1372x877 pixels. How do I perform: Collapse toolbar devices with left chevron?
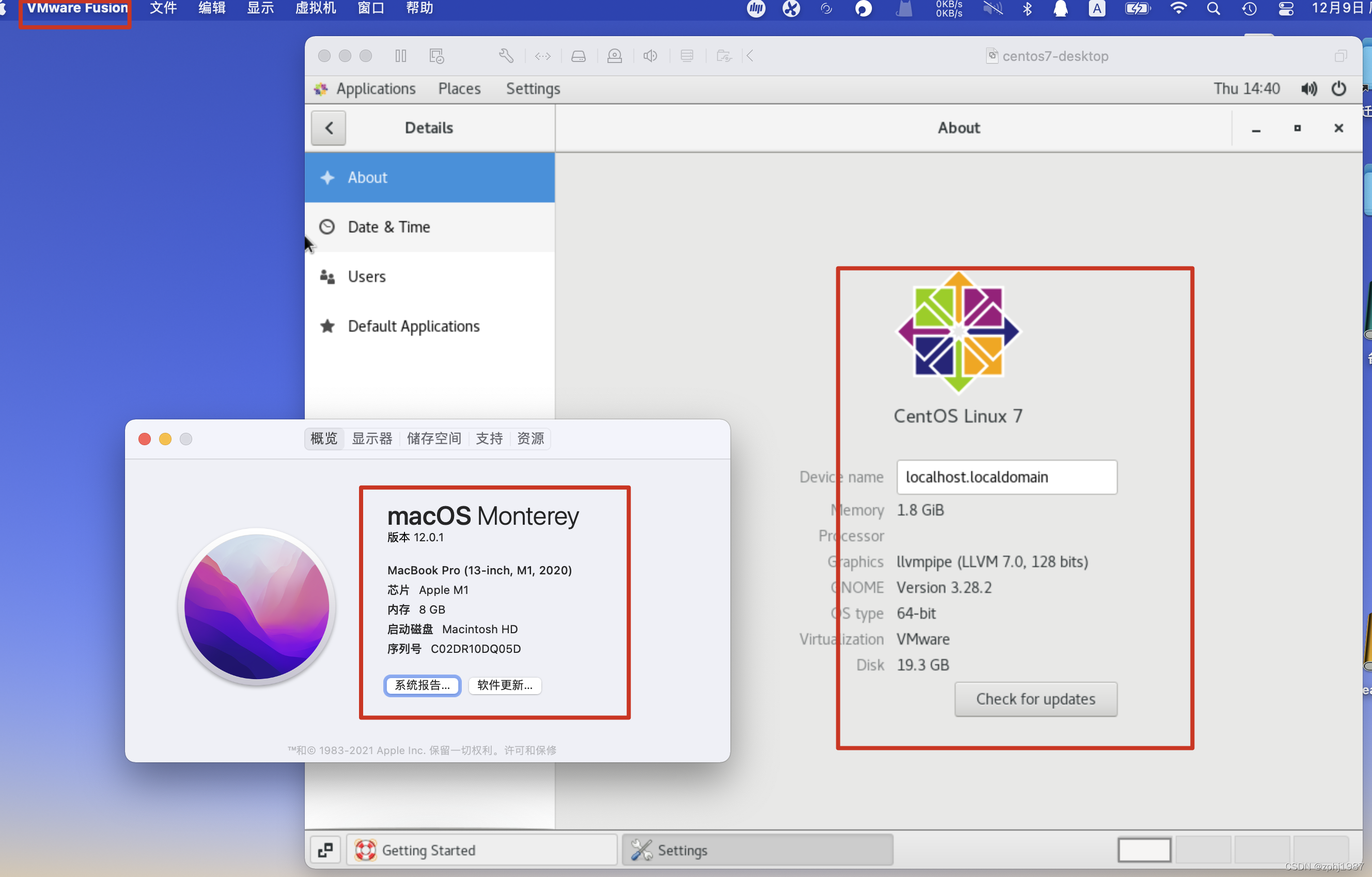[750, 56]
